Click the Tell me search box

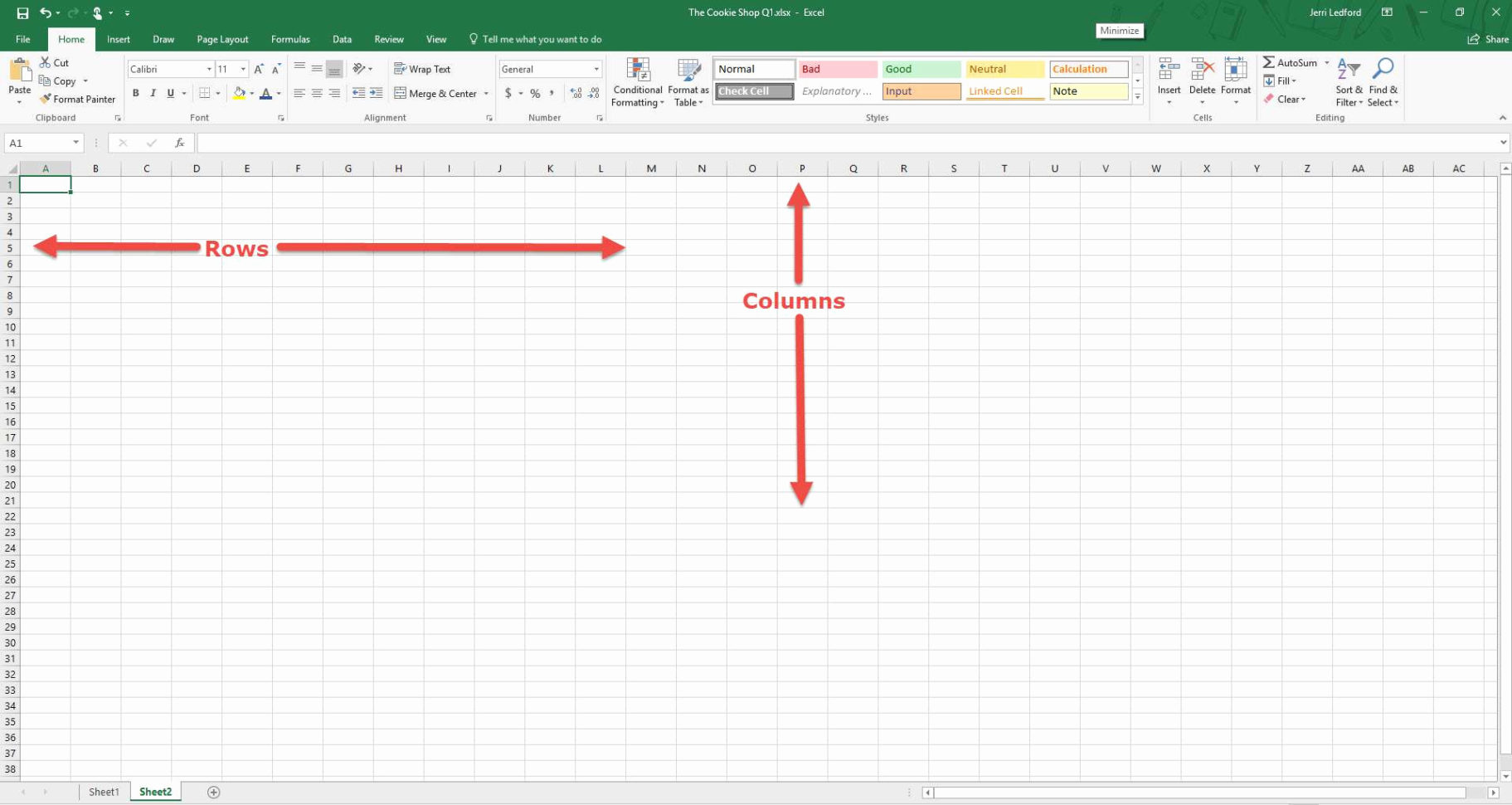535,40
